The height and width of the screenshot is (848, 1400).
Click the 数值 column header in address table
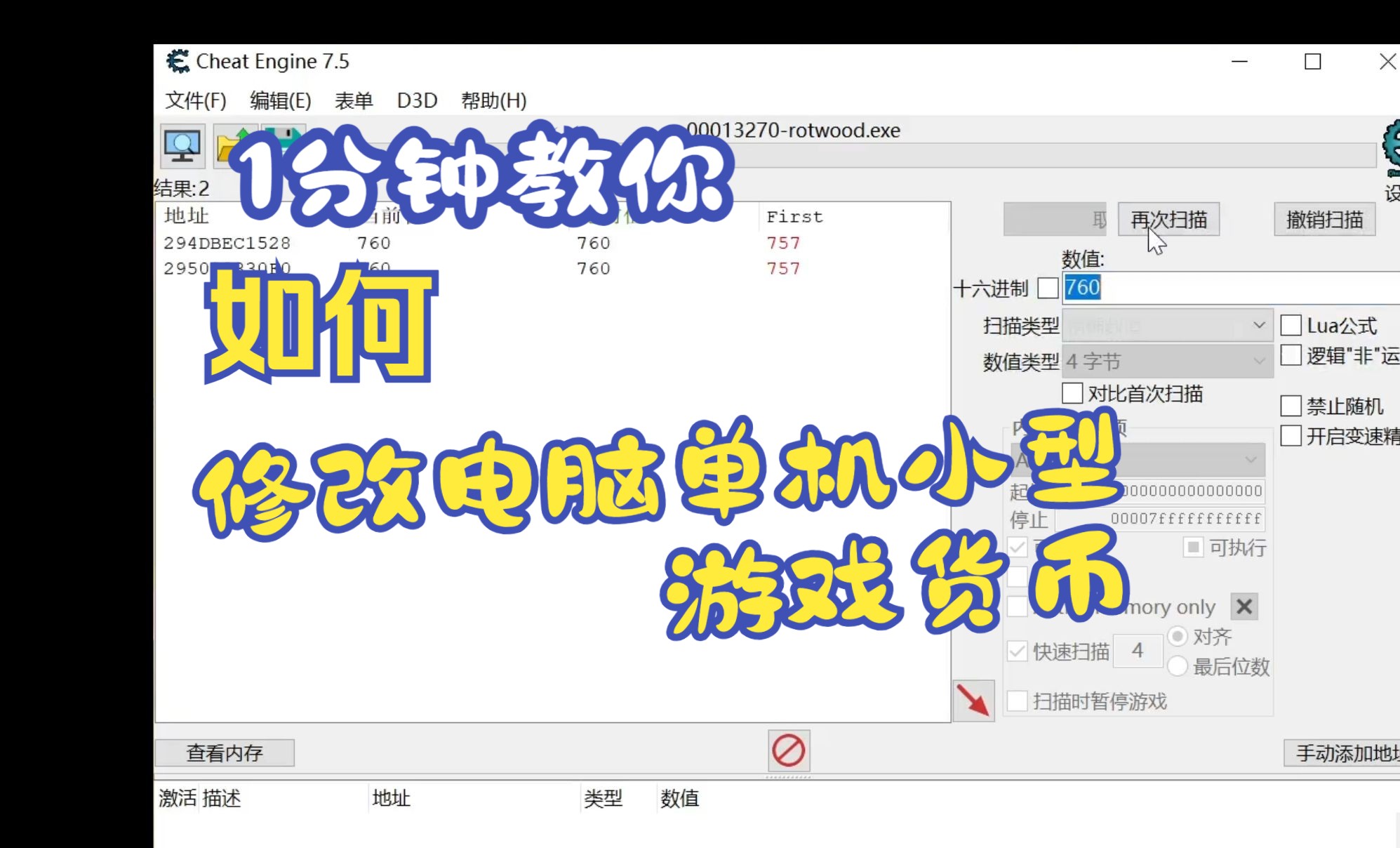pos(679,798)
